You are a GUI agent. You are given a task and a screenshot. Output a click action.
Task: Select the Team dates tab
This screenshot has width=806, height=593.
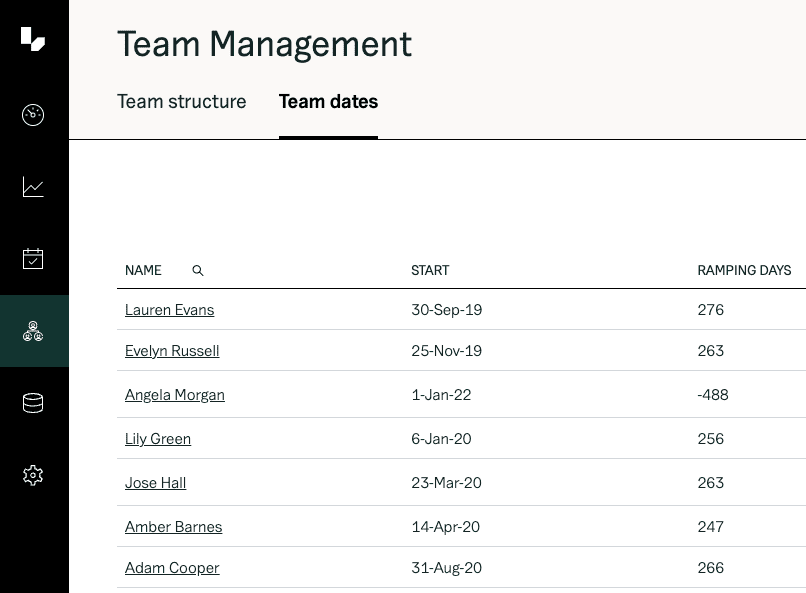328,102
